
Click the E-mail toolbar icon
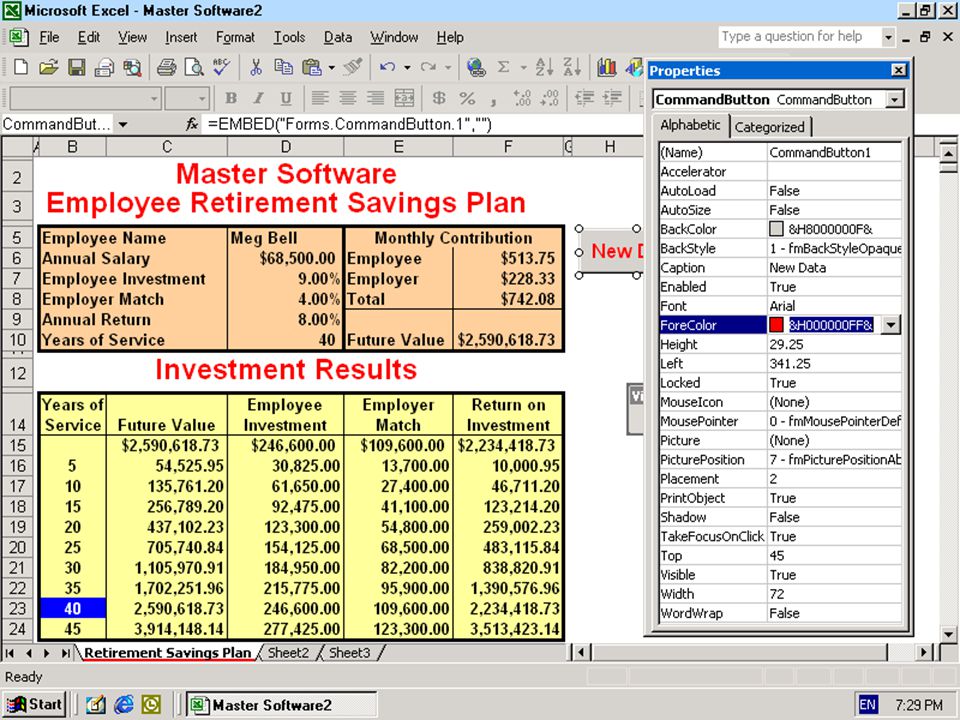coord(104,67)
